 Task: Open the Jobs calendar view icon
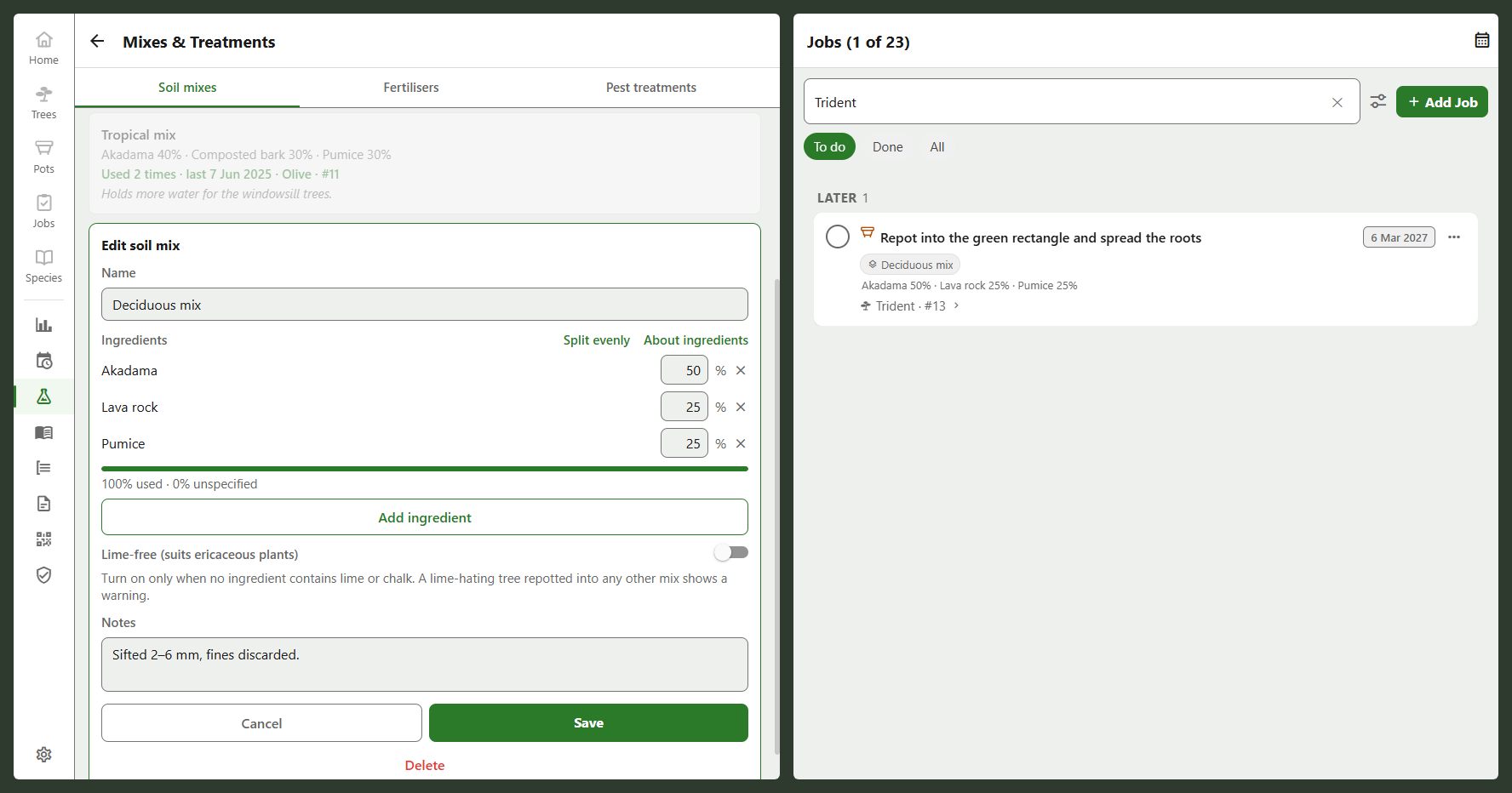pos(1481,40)
